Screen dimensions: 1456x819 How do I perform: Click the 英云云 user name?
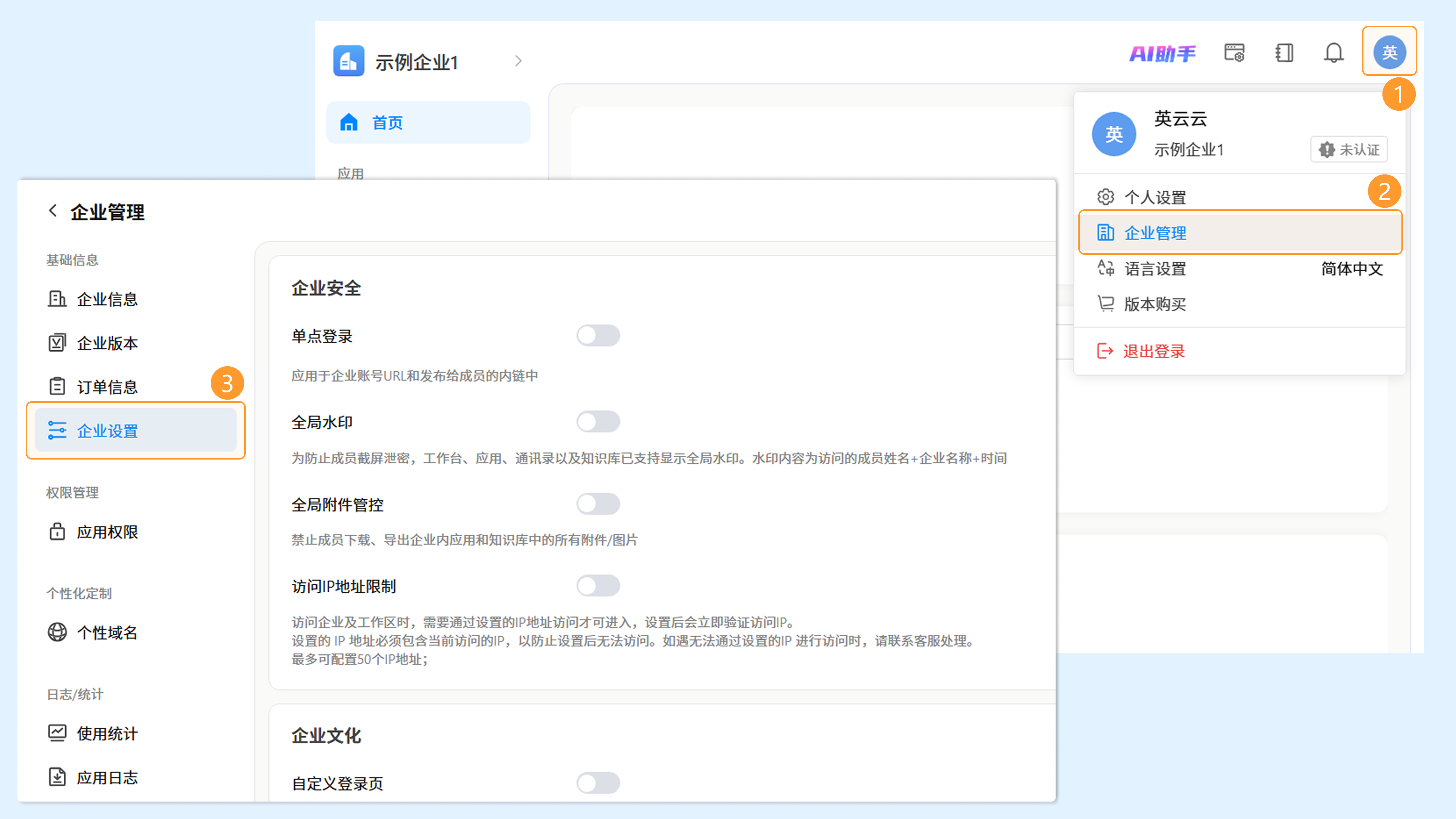[1180, 119]
